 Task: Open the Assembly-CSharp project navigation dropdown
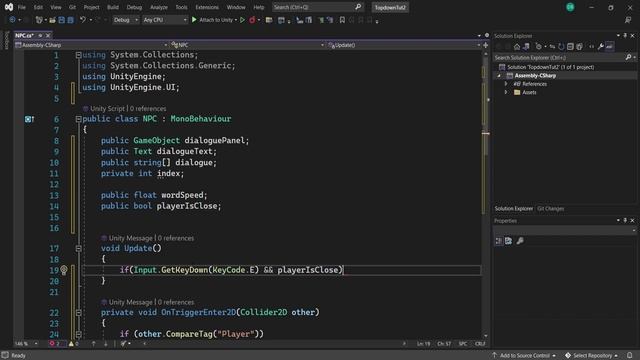point(91,45)
